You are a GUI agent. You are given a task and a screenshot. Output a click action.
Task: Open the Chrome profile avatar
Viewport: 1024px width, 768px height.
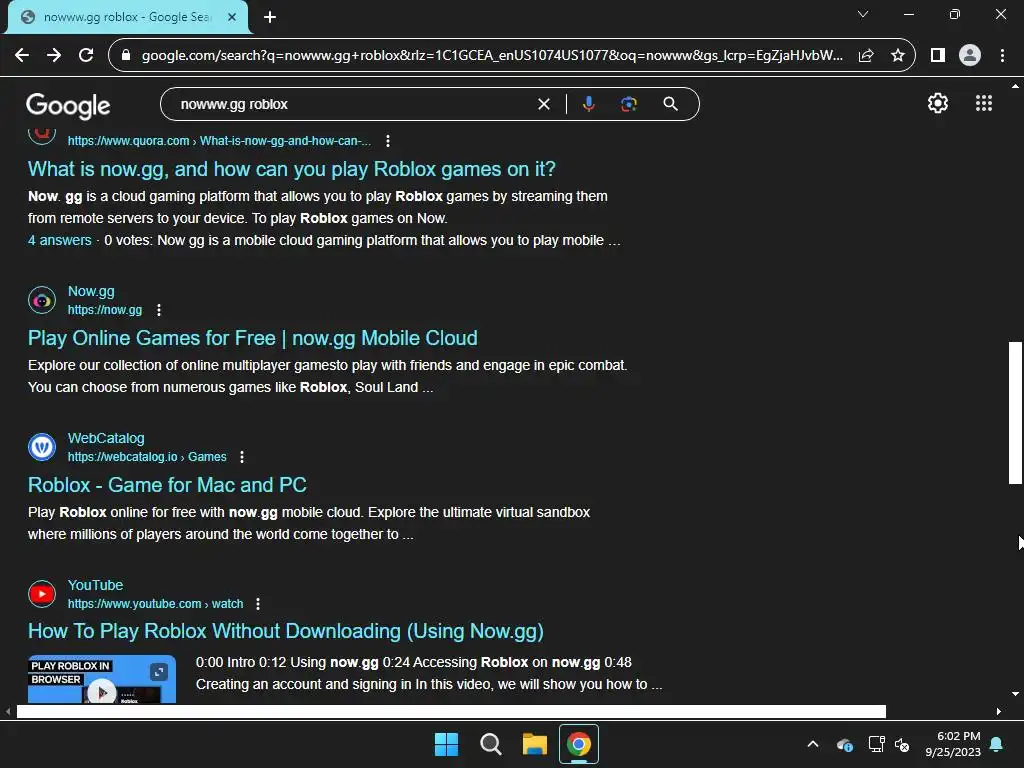point(970,56)
